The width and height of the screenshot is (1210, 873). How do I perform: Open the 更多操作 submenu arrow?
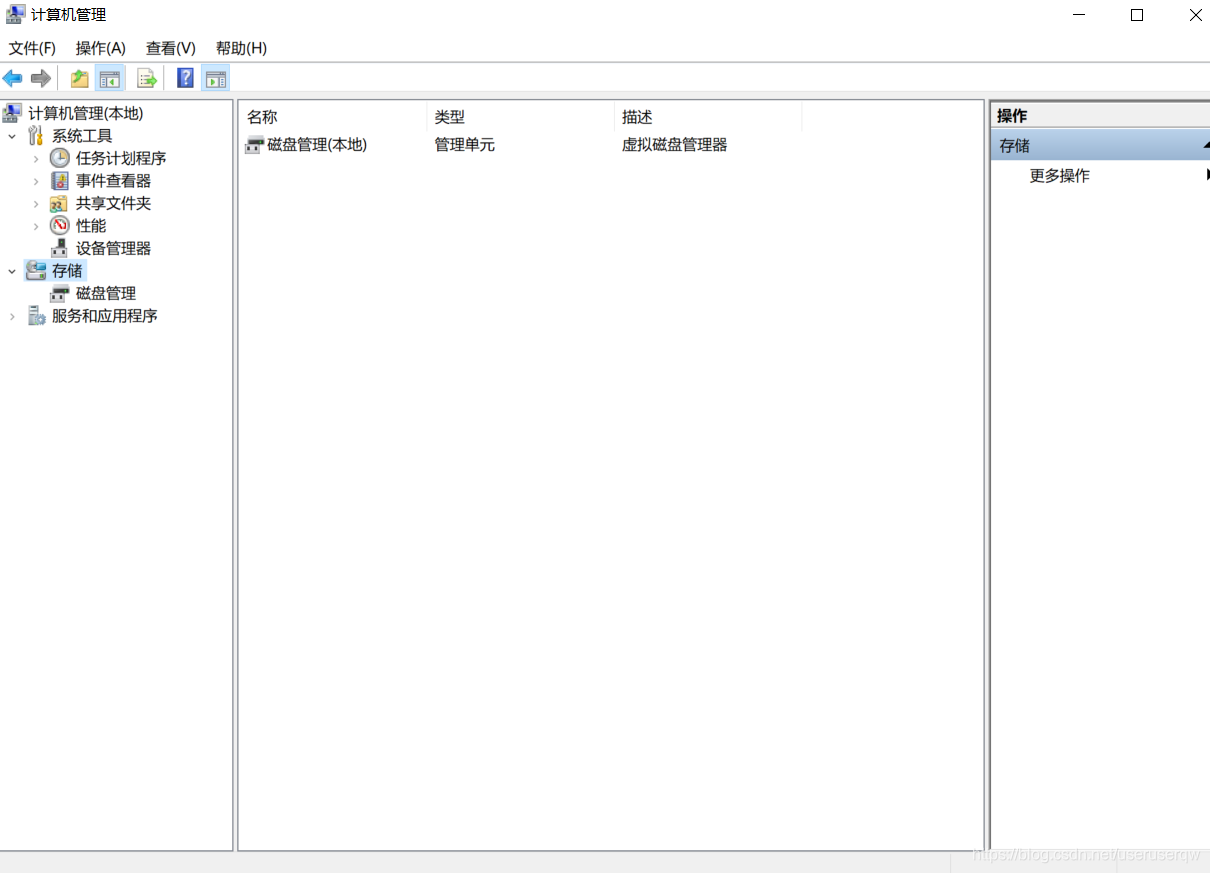pos(1207,175)
